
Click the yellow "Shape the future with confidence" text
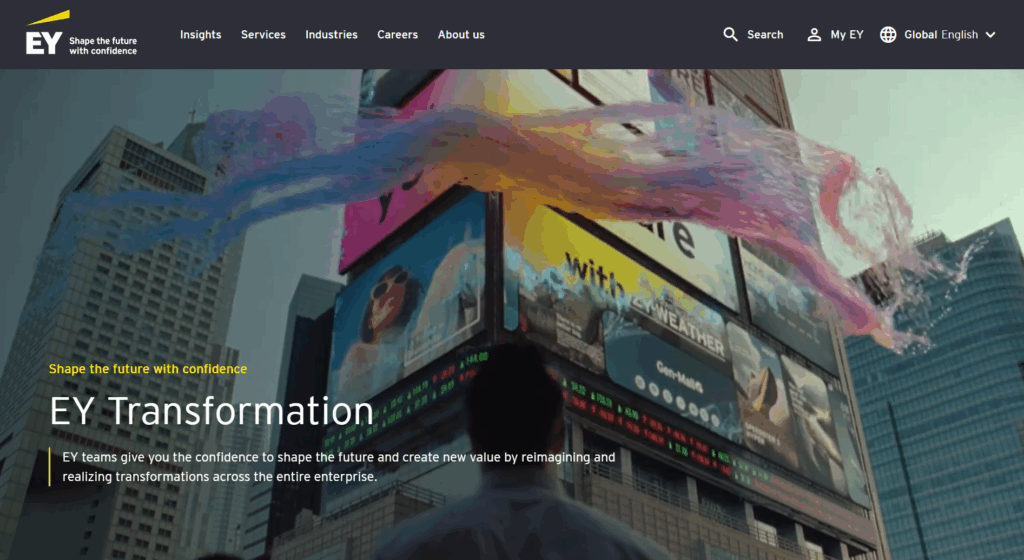coord(148,369)
